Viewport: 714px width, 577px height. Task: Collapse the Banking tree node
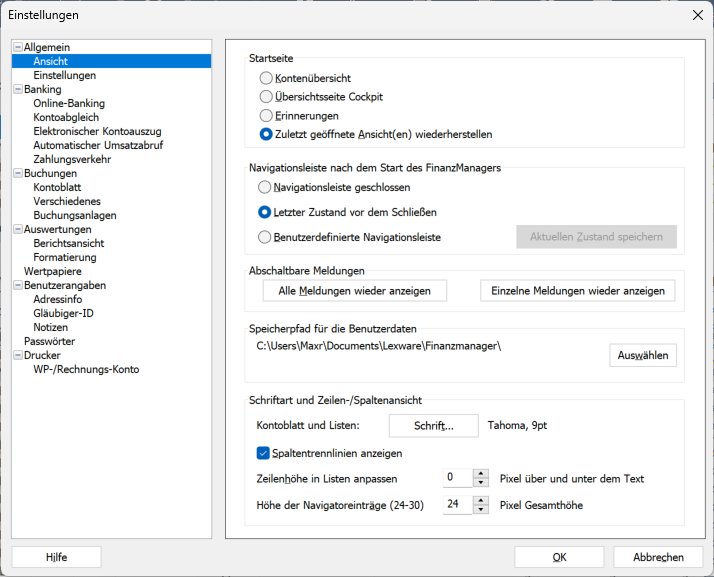coord(17,89)
